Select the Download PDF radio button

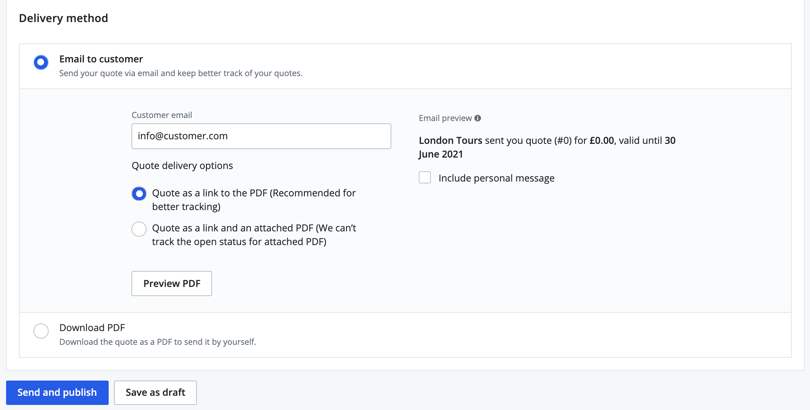41,331
